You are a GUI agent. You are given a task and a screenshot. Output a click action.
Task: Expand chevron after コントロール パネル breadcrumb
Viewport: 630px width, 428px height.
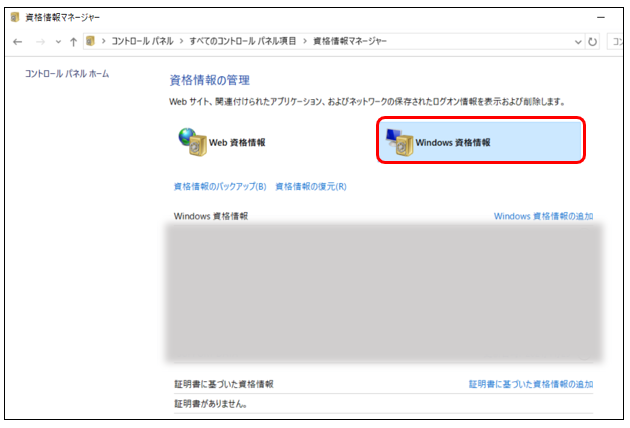coord(182,41)
